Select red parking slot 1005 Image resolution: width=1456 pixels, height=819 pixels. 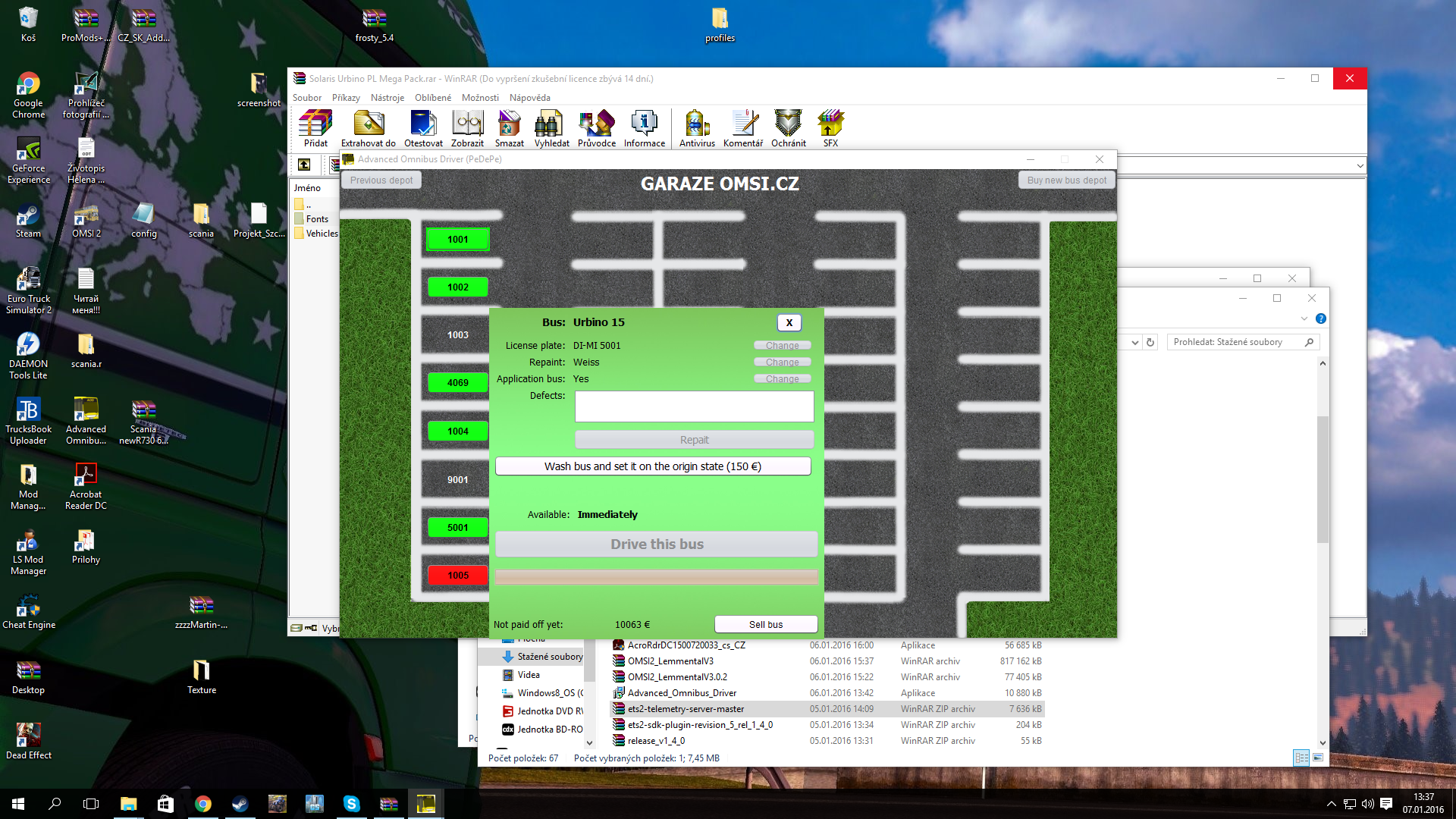(457, 576)
